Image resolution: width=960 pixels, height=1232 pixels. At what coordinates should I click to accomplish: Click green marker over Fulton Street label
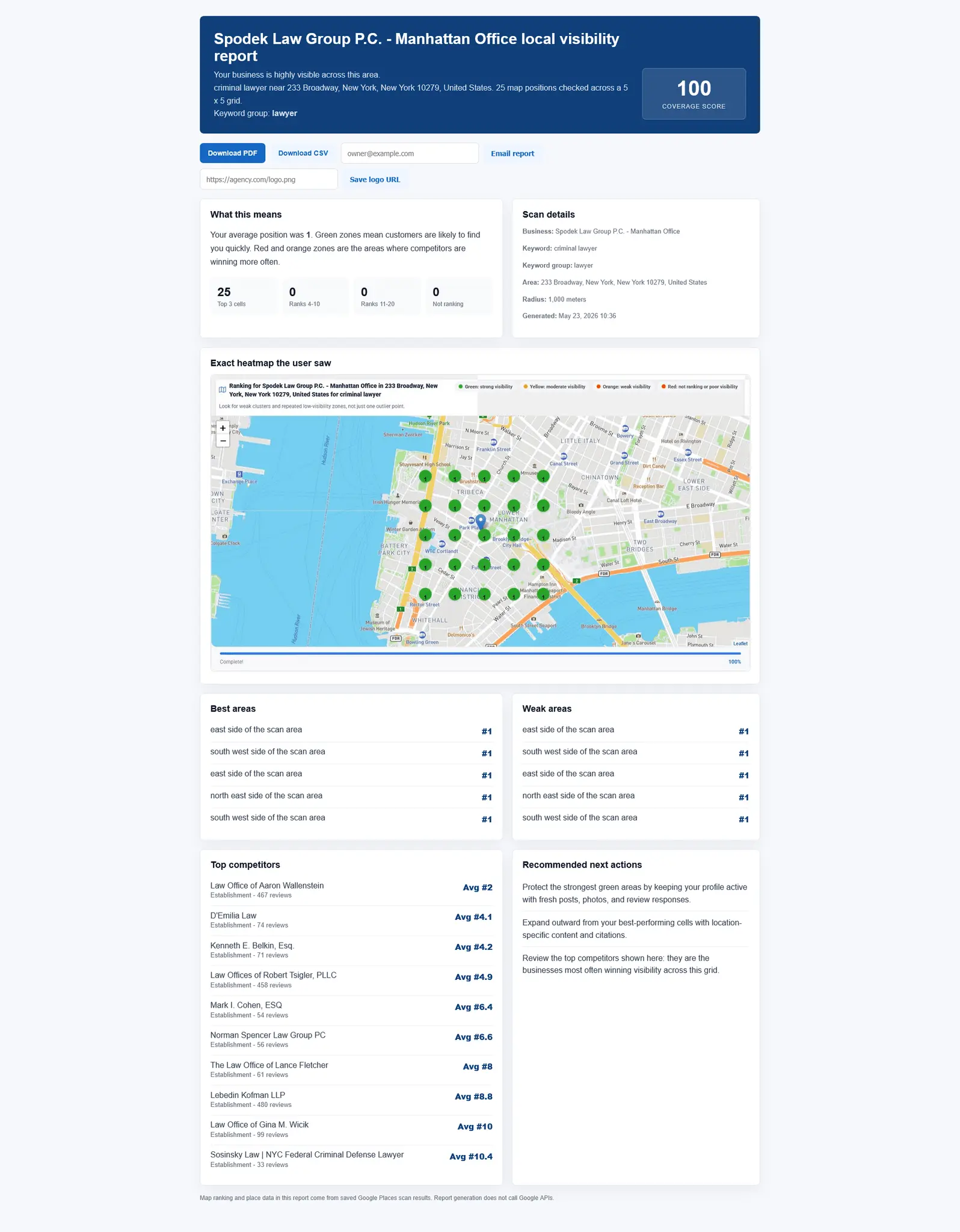click(x=484, y=565)
